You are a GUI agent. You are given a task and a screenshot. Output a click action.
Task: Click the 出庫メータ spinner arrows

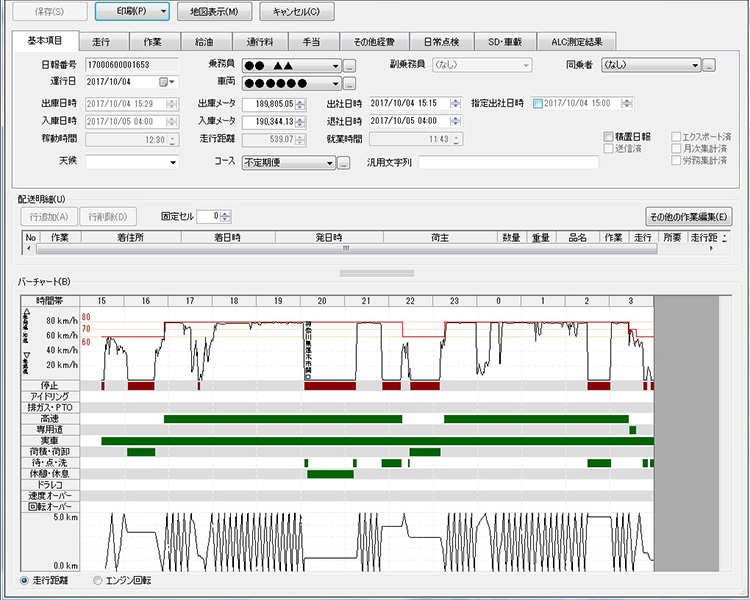coord(301,103)
